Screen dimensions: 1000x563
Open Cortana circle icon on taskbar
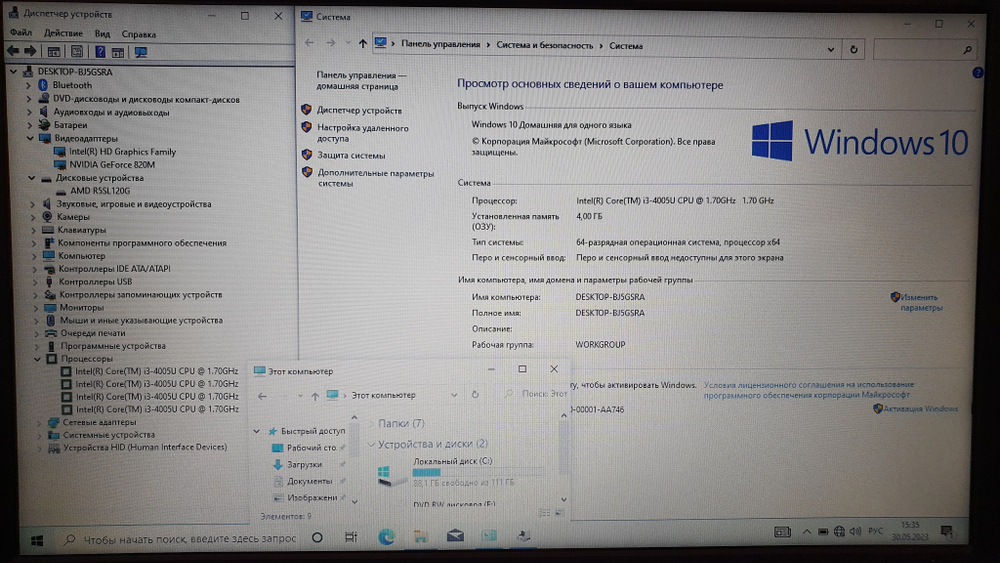(317, 537)
